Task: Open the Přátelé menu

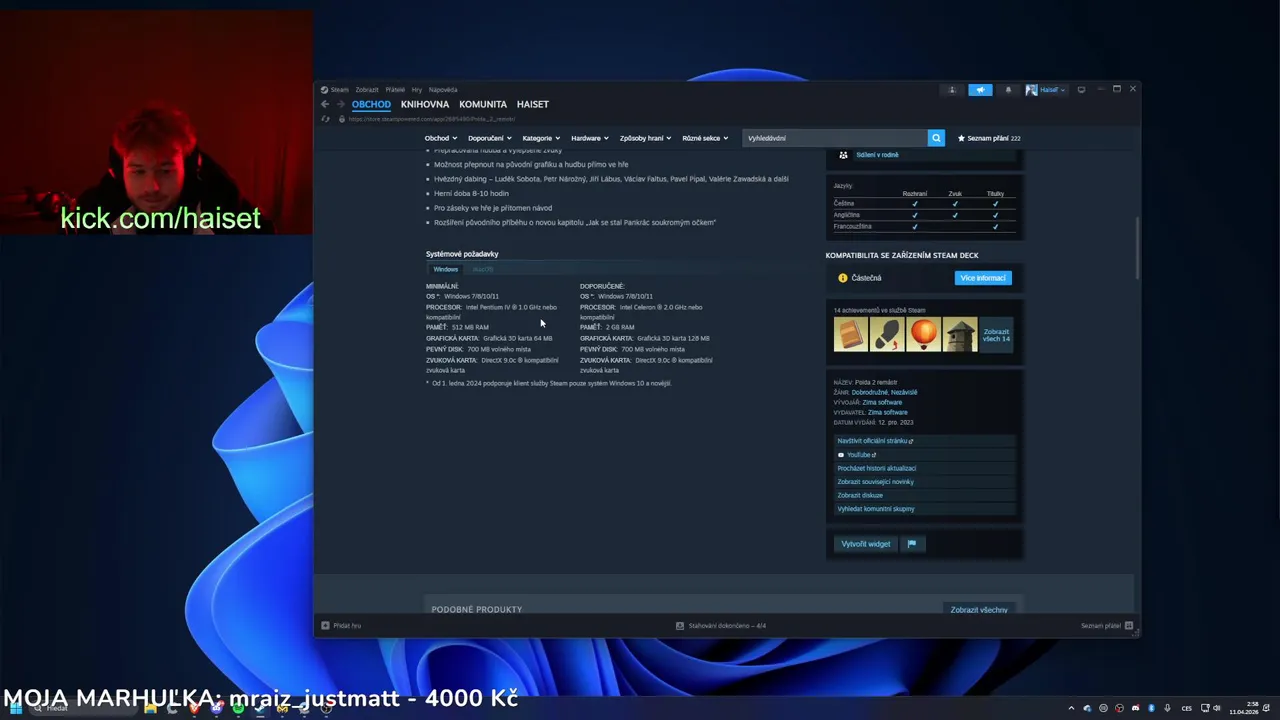Action: coord(395,90)
